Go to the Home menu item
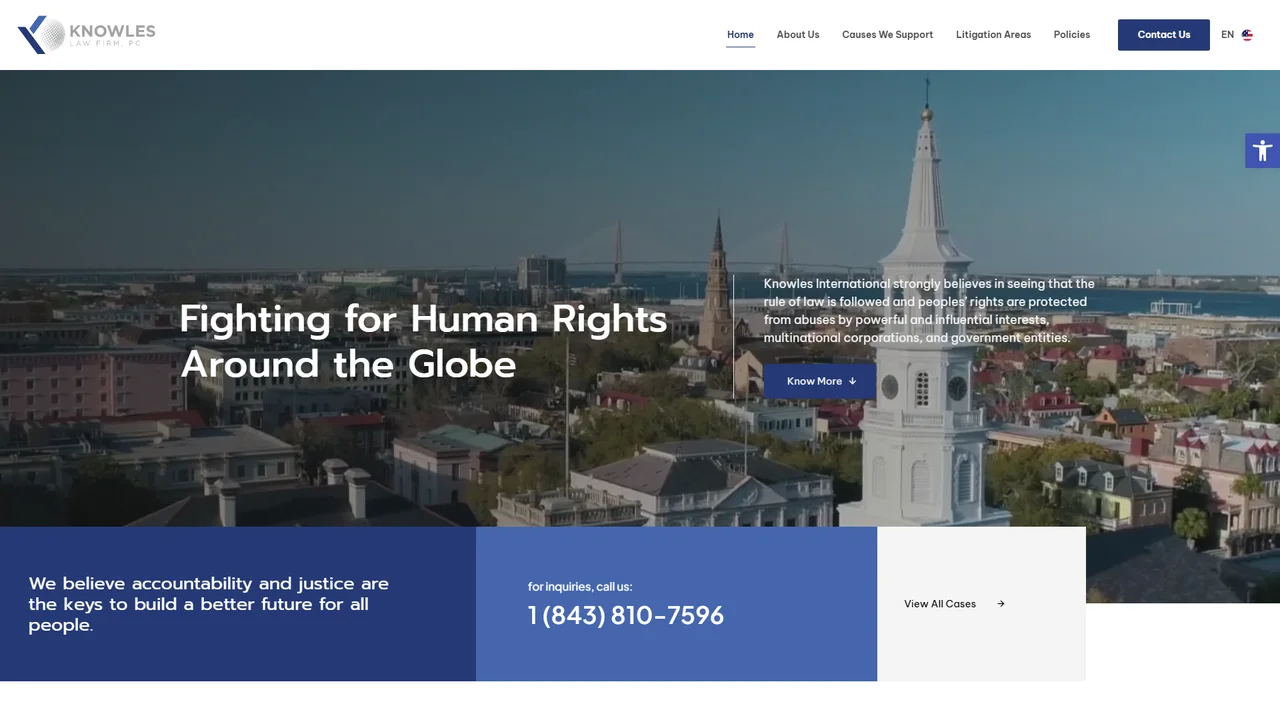The image size is (1280, 720). [740, 35]
